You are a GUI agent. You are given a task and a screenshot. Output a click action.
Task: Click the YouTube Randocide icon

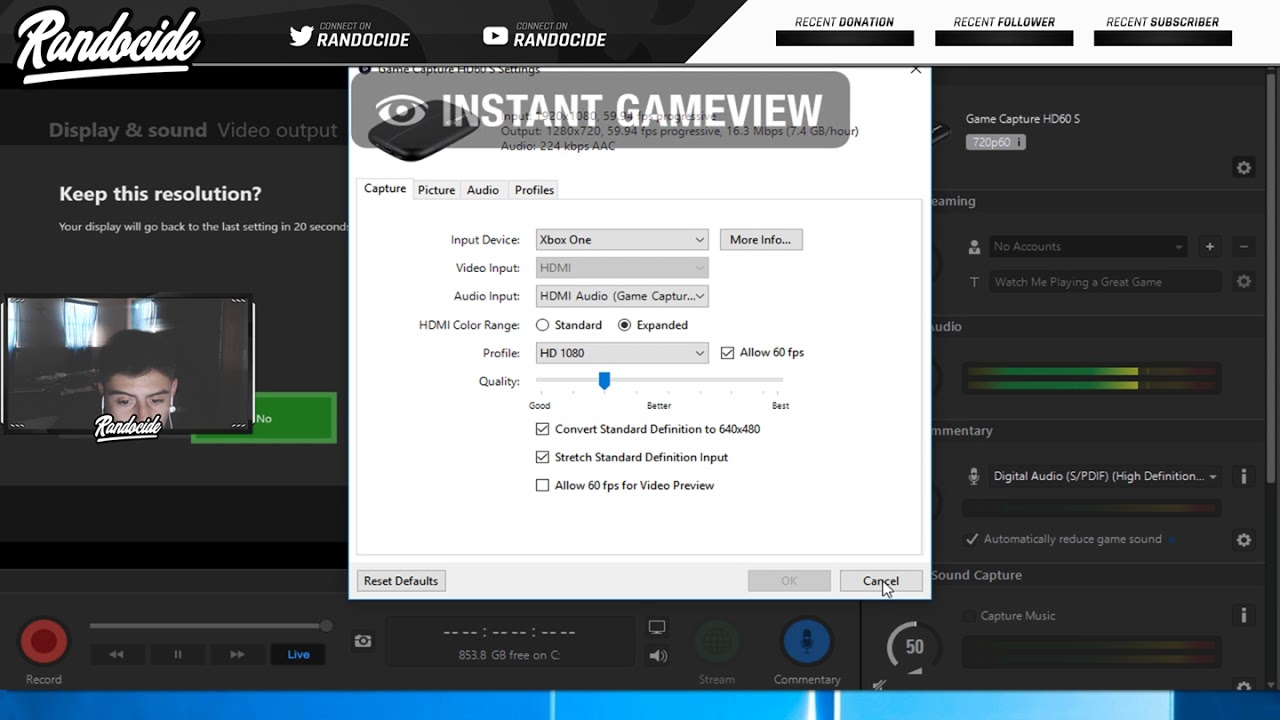point(495,36)
